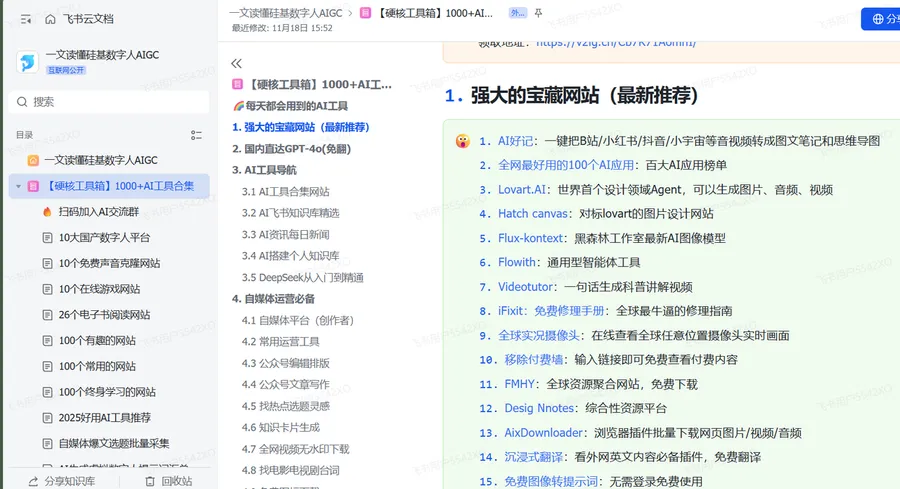The width and height of the screenshot is (900, 489).
Task: Open the 全网最好用的100个AI应用 link
Action: point(566,165)
